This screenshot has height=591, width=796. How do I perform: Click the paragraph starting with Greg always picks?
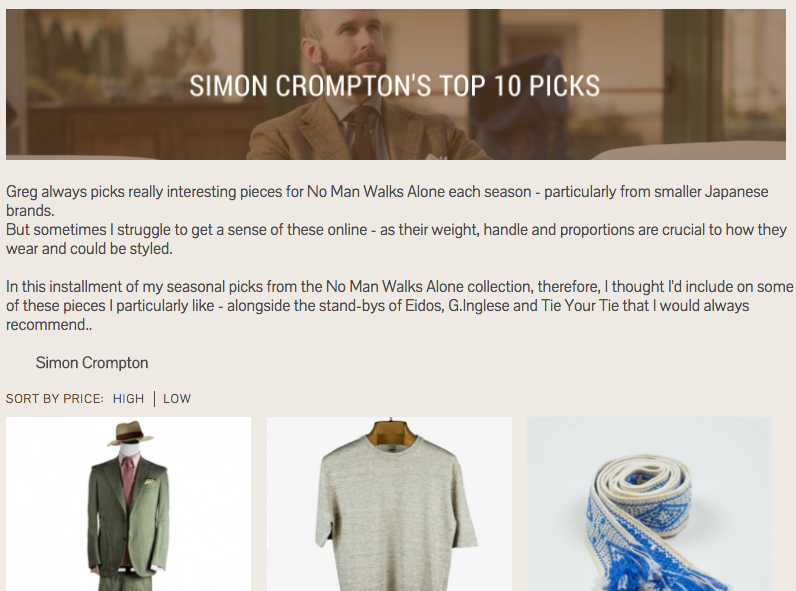[x=387, y=201]
